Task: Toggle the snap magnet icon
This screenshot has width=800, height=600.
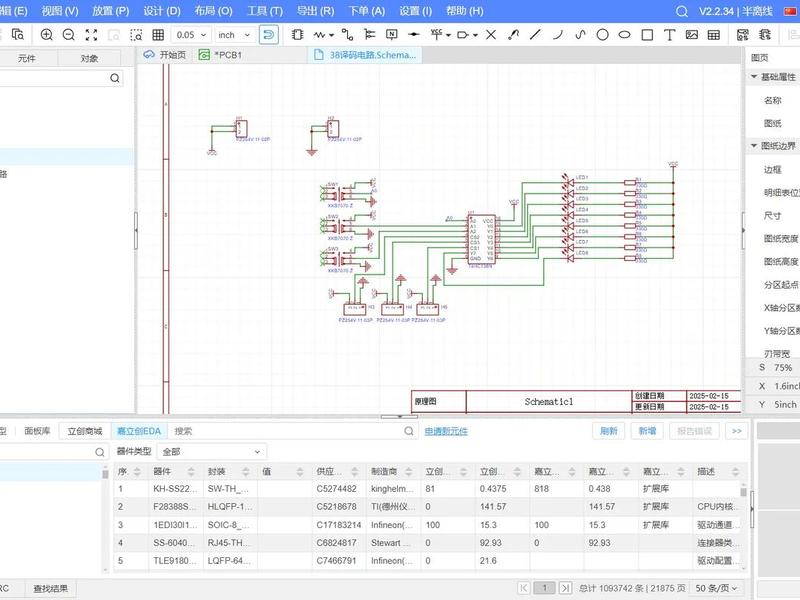Action: click(x=269, y=35)
